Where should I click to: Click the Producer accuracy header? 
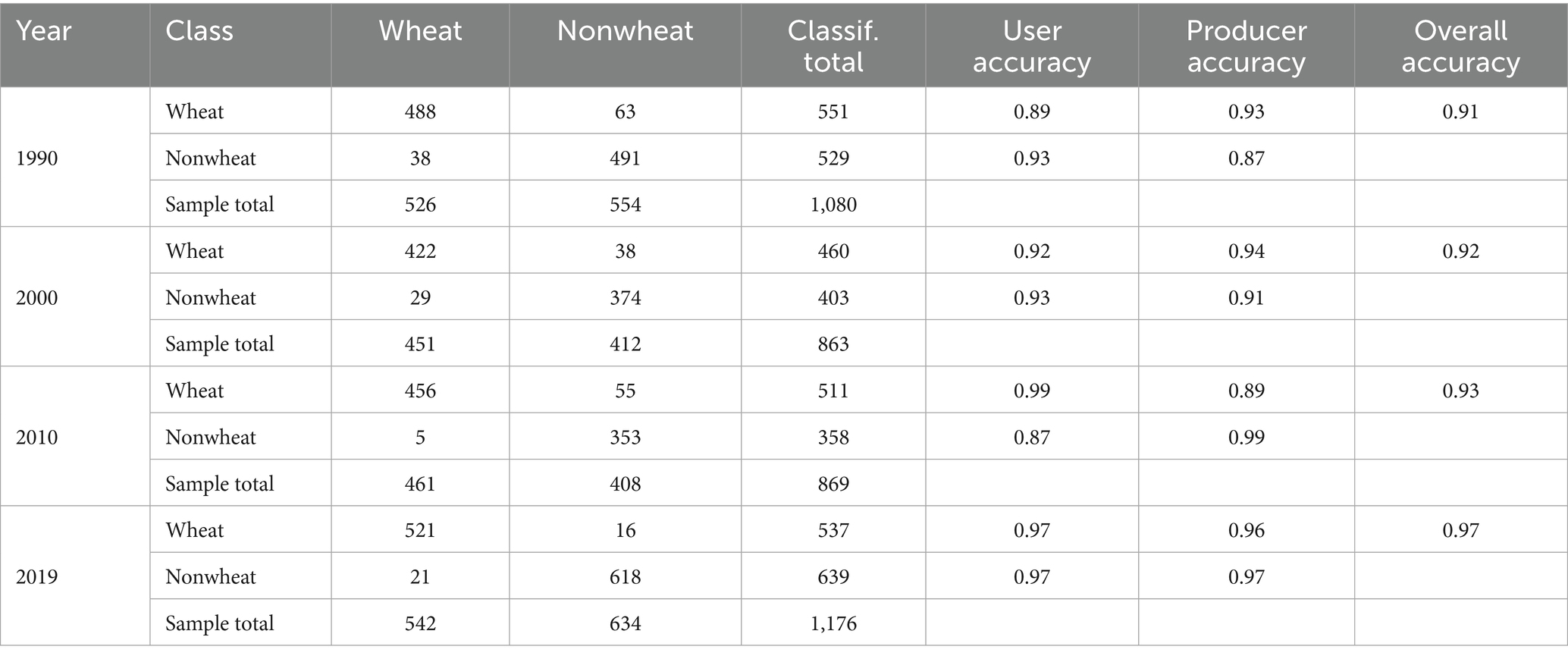pyautogui.click(x=1246, y=46)
